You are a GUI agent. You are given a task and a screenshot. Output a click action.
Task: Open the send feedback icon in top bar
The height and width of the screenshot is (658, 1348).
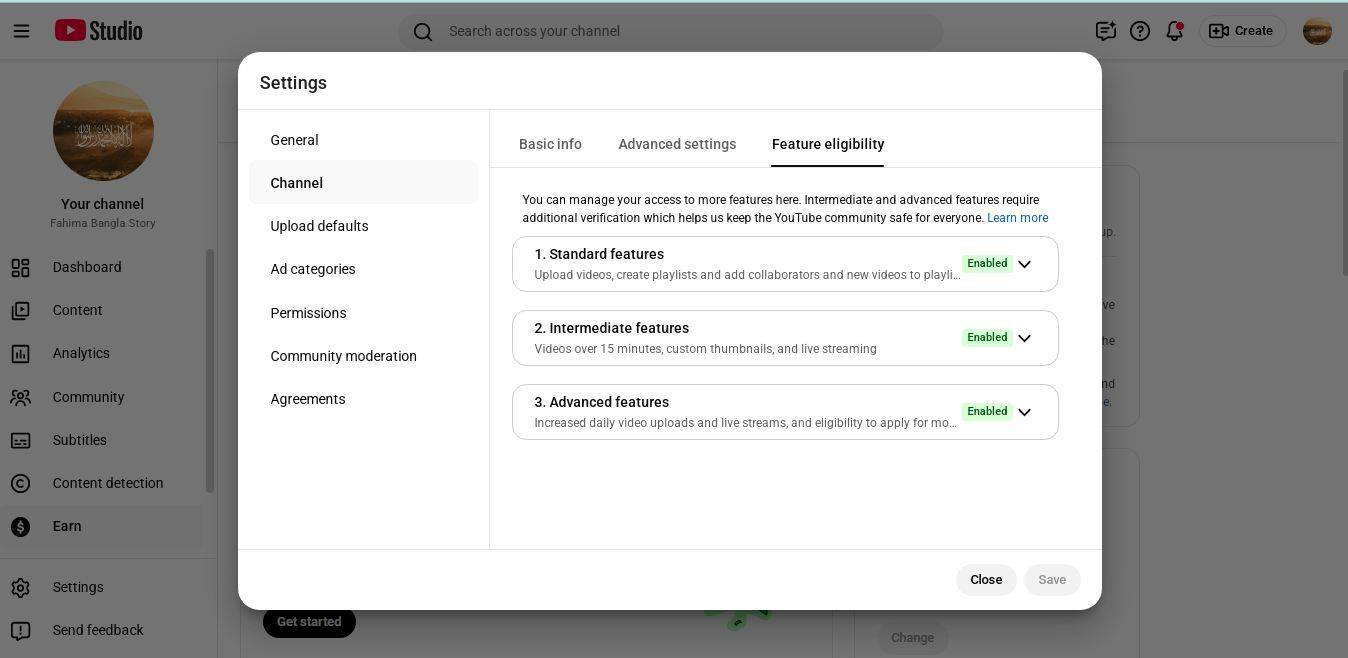[1105, 31]
